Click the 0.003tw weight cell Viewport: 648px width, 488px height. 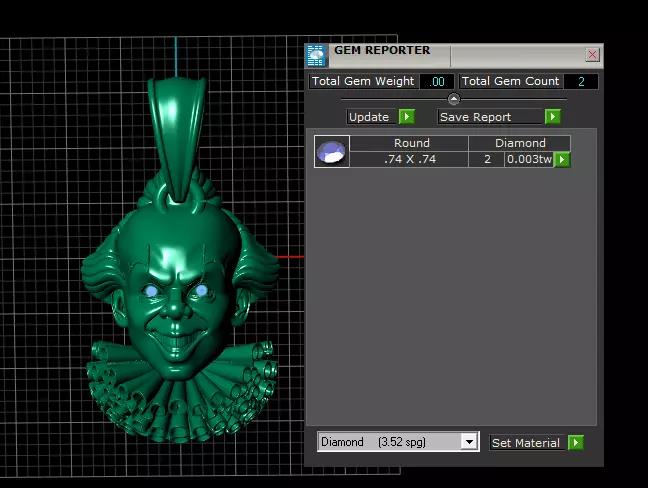click(529, 159)
